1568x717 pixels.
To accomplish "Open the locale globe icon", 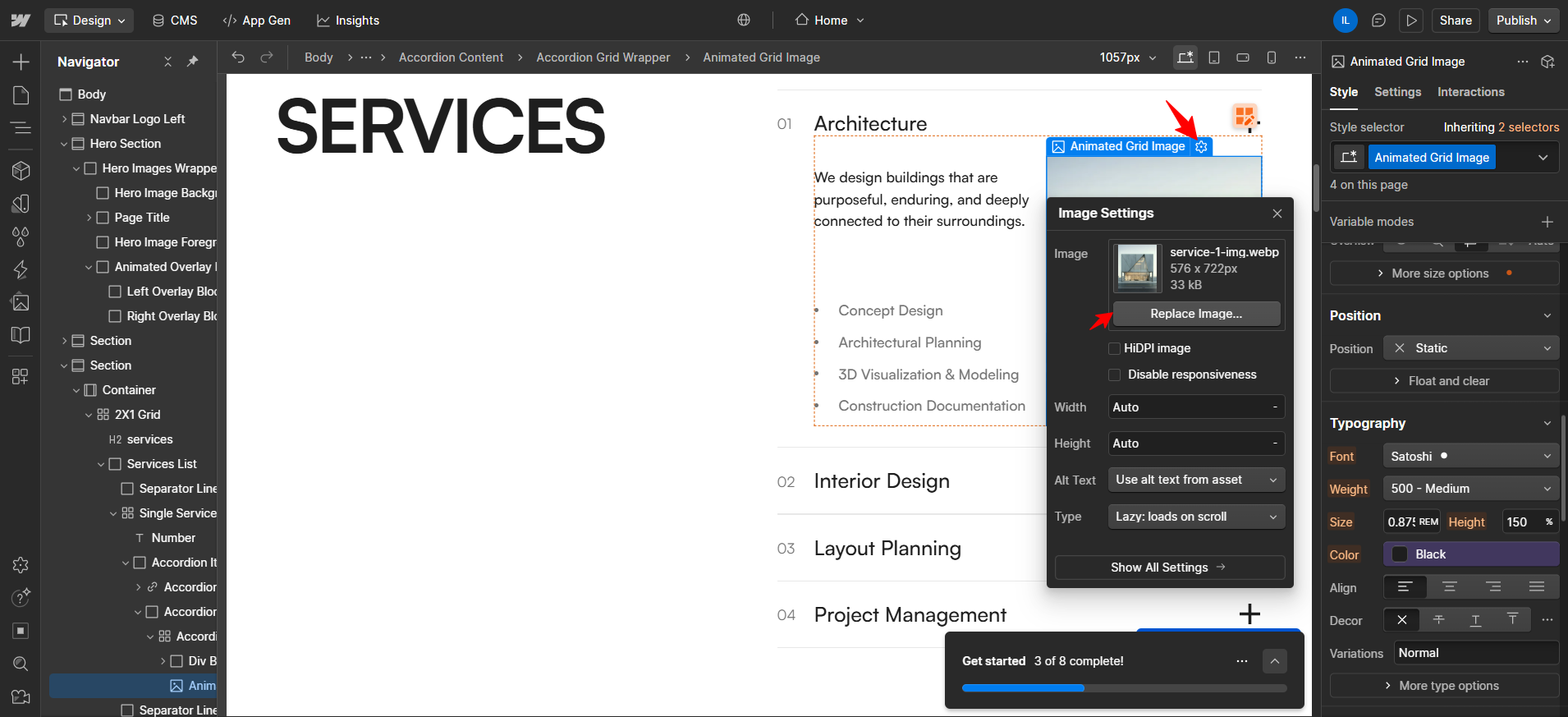I will pos(744,21).
